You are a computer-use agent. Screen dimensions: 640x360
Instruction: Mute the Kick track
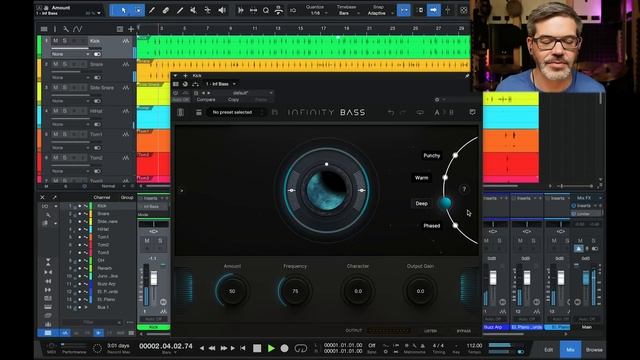coord(56,41)
